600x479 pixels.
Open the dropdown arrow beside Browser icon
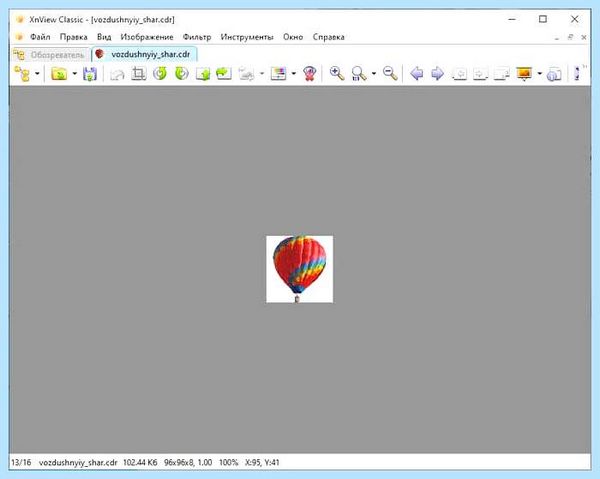(x=37, y=73)
